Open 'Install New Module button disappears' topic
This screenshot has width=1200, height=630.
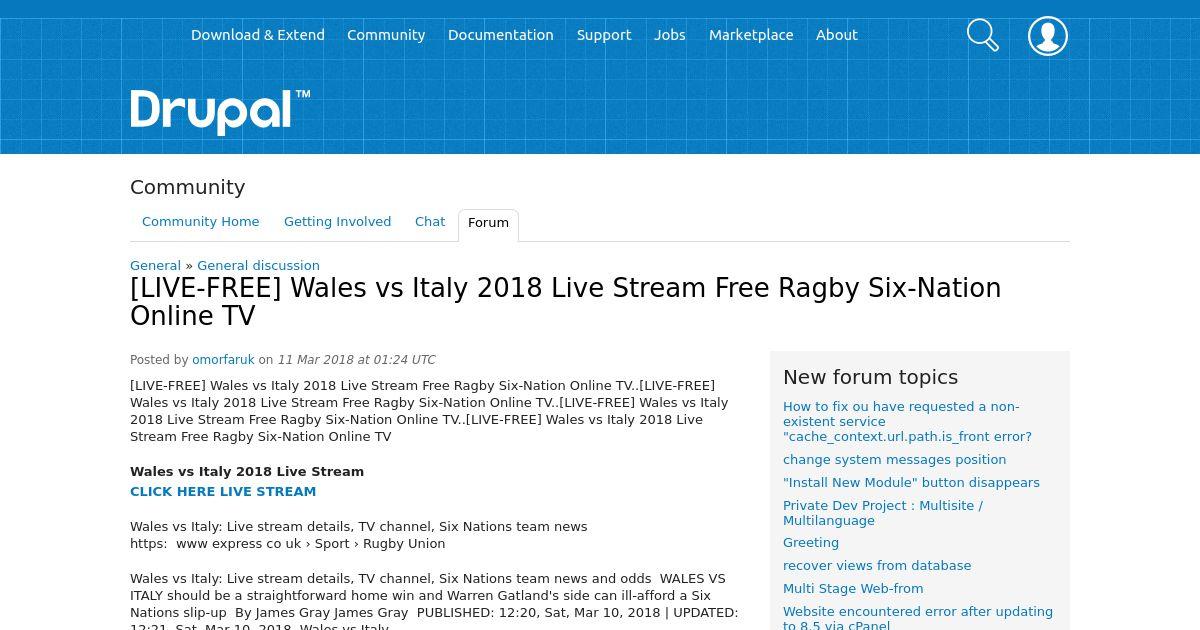[911, 483]
